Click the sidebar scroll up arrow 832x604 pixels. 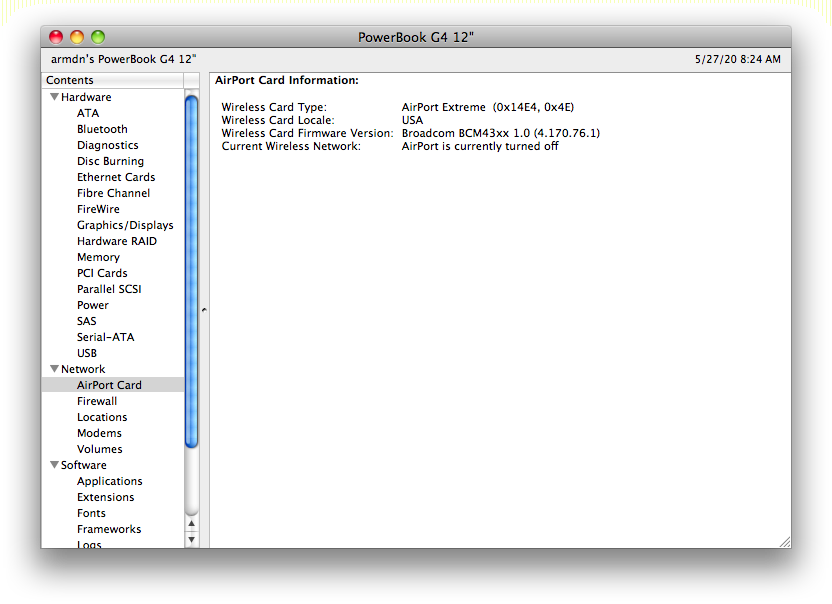(192, 524)
